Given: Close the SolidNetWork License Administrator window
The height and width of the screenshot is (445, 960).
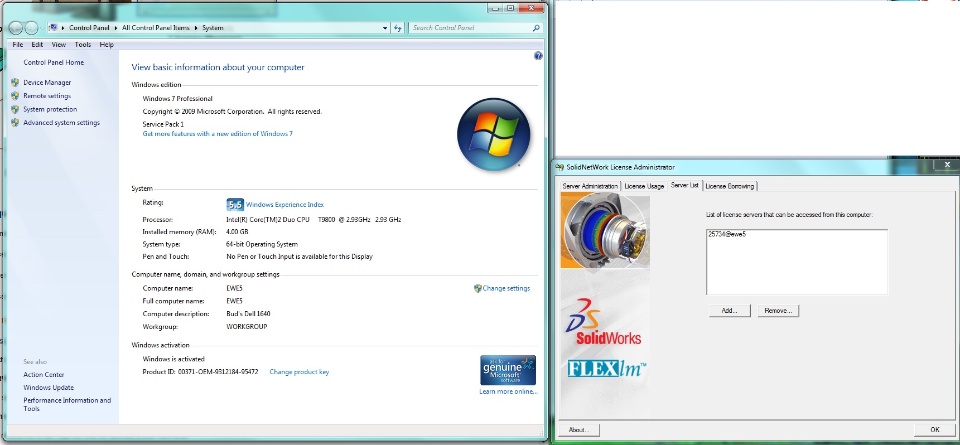Looking at the screenshot, I should coord(947,165).
